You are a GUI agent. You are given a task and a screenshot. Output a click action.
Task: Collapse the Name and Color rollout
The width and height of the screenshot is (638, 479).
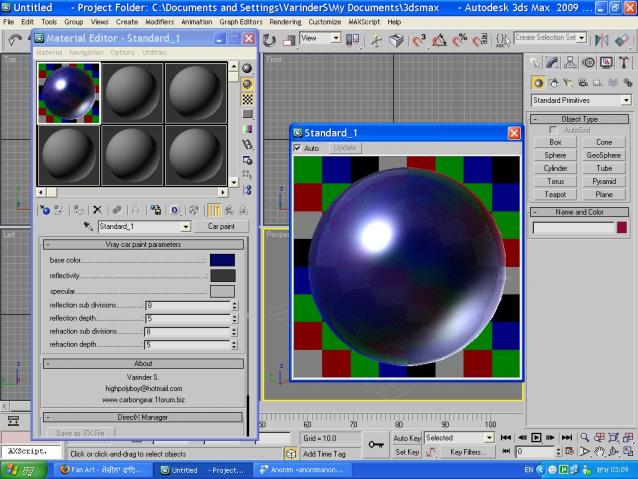click(579, 212)
